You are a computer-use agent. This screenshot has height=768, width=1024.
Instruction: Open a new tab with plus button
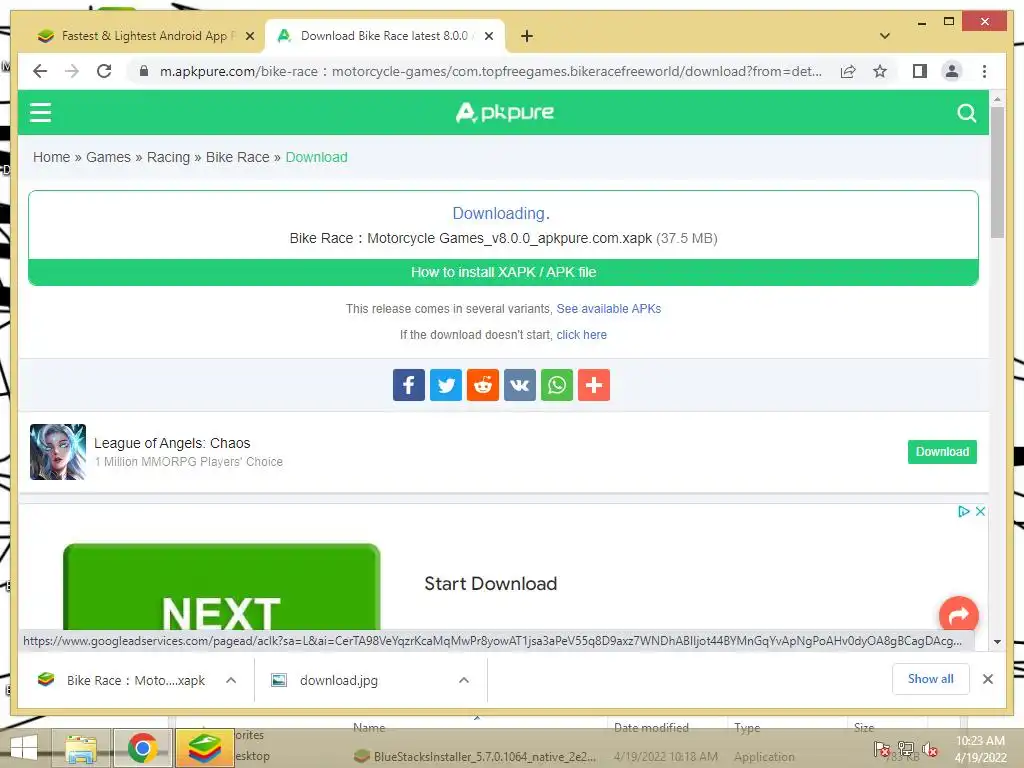coord(527,37)
